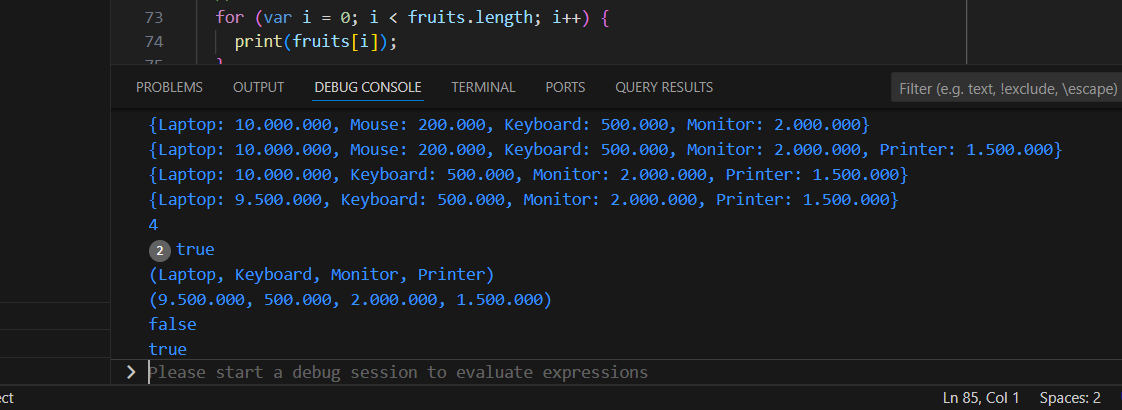The width and height of the screenshot is (1122, 410).
Task: Focus the debug console Filter box
Action: tap(1005, 88)
